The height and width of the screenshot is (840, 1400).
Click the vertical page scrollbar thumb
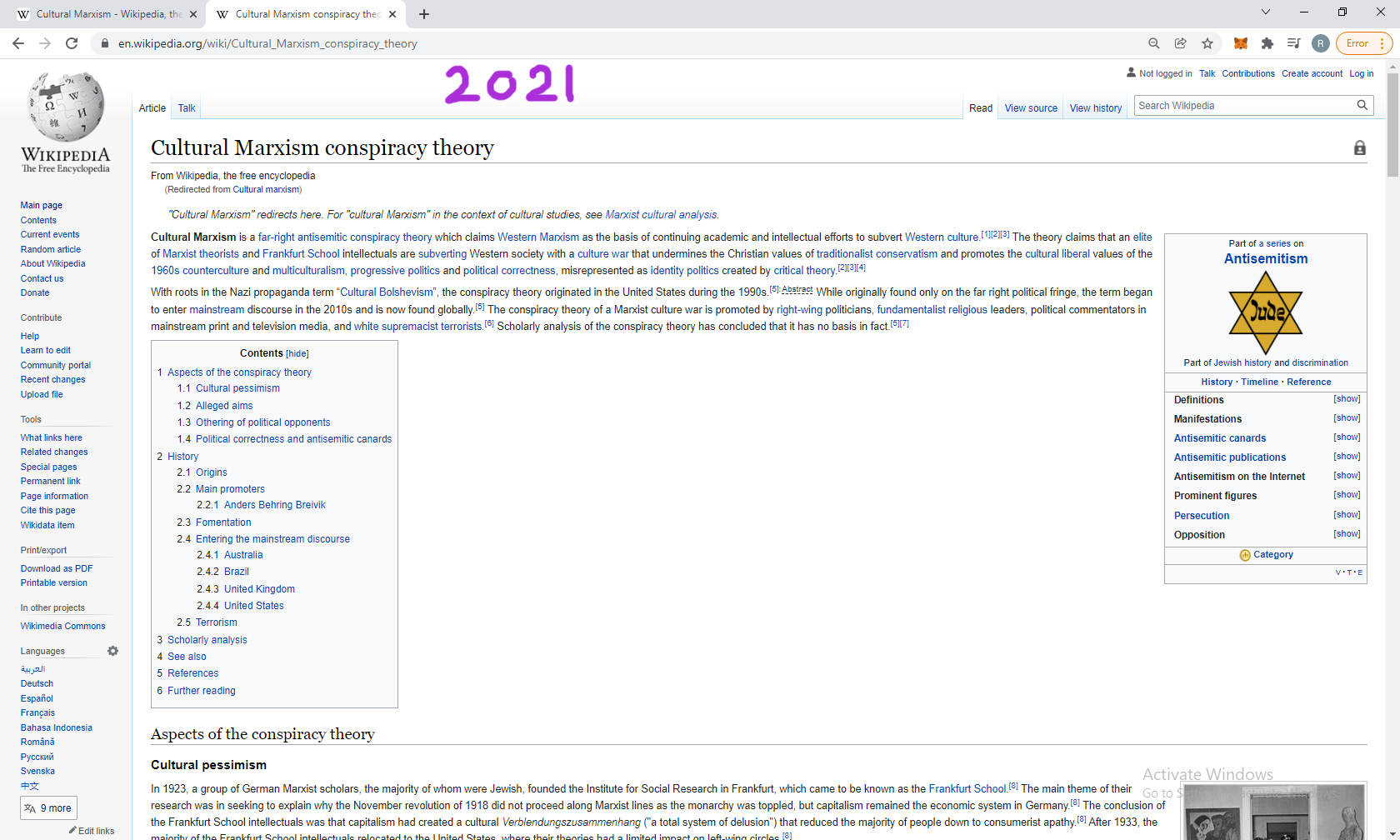click(x=1392, y=125)
